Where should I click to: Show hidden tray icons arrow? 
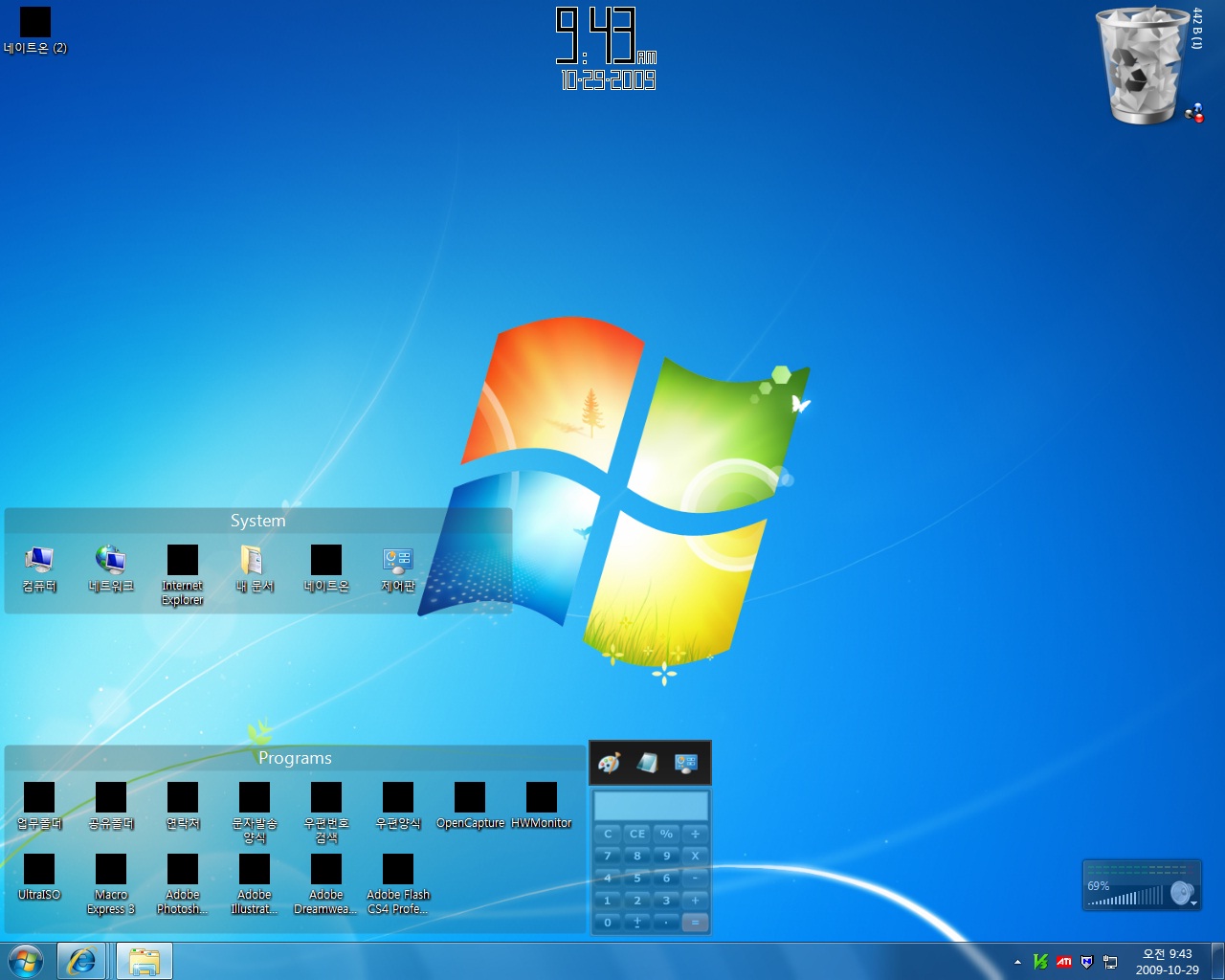click(x=1017, y=962)
